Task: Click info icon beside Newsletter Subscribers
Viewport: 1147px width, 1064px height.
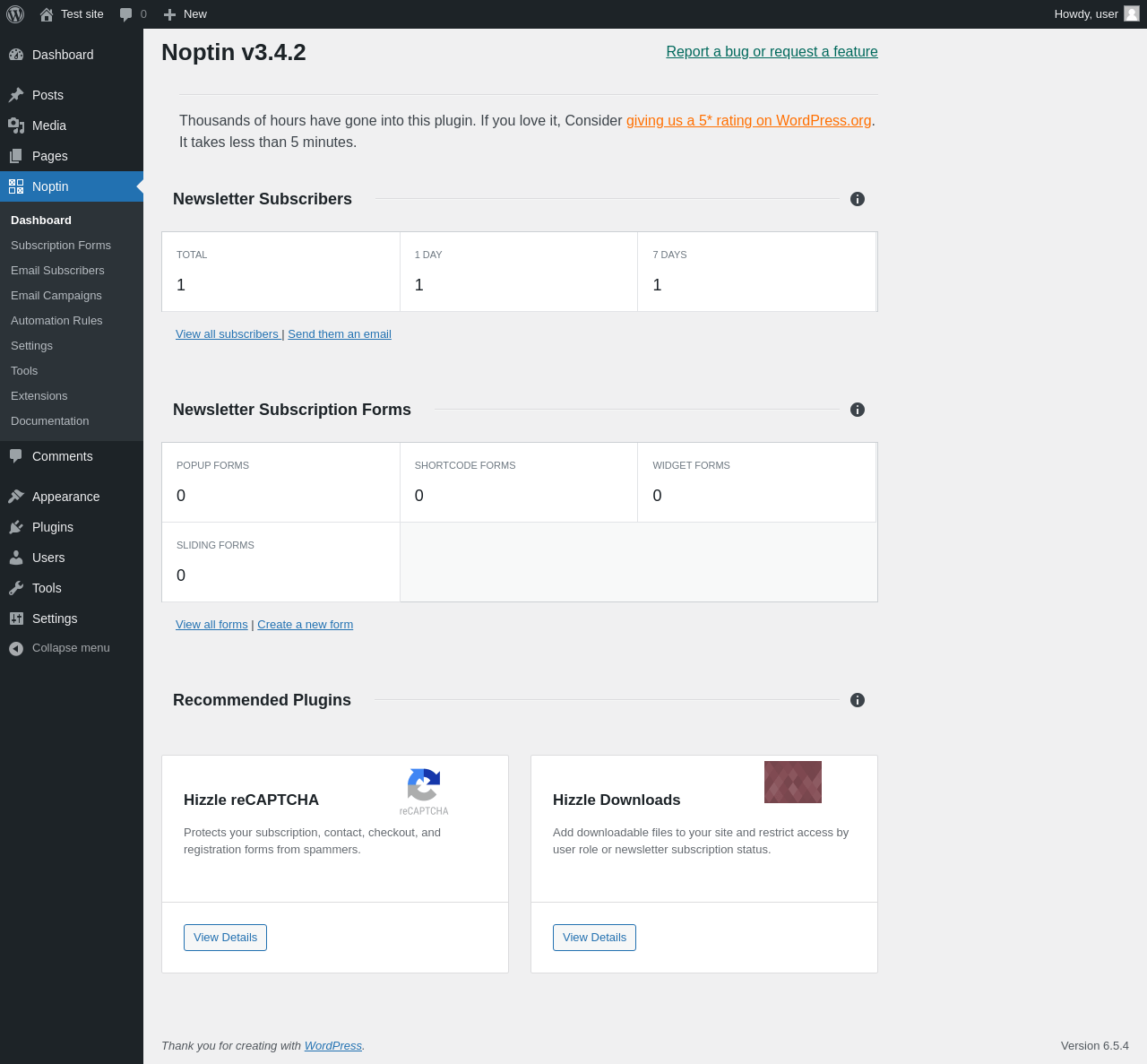Action: [x=858, y=199]
